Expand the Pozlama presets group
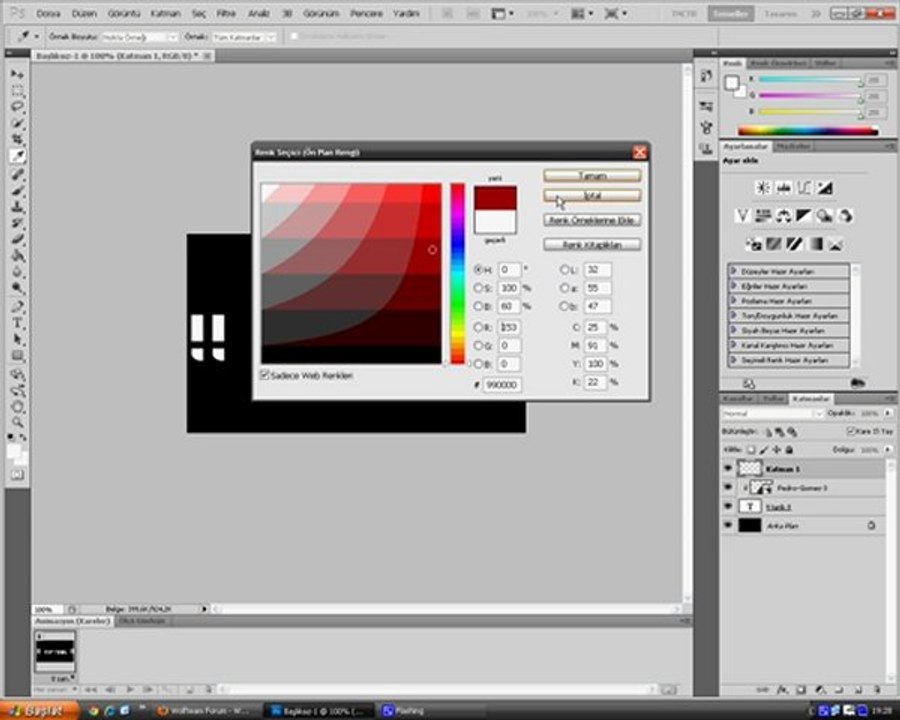The width and height of the screenshot is (900, 720). tap(734, 300)
